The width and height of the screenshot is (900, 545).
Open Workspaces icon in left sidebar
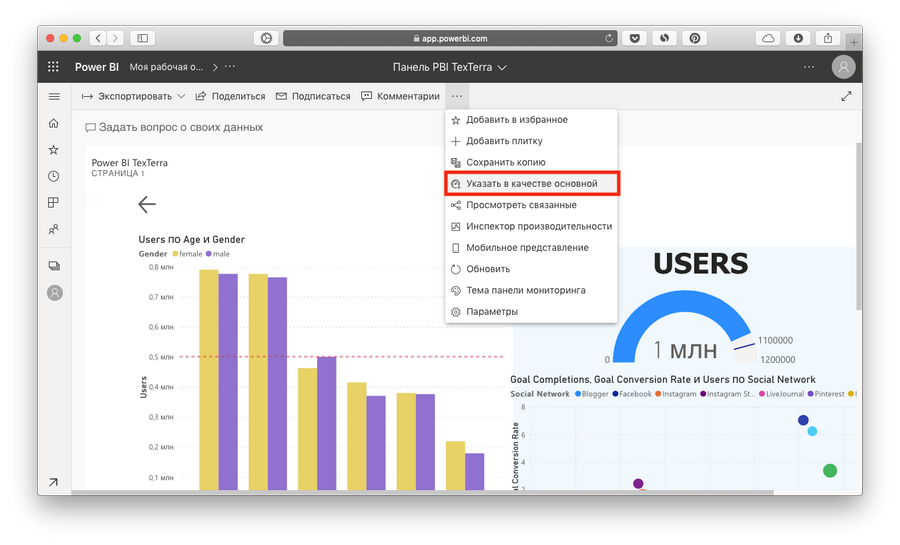tap(54, 266)
